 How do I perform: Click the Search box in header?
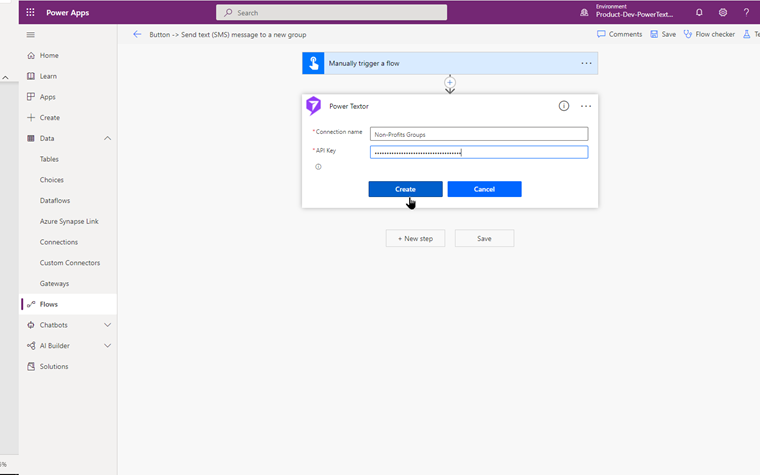point(332,13)
